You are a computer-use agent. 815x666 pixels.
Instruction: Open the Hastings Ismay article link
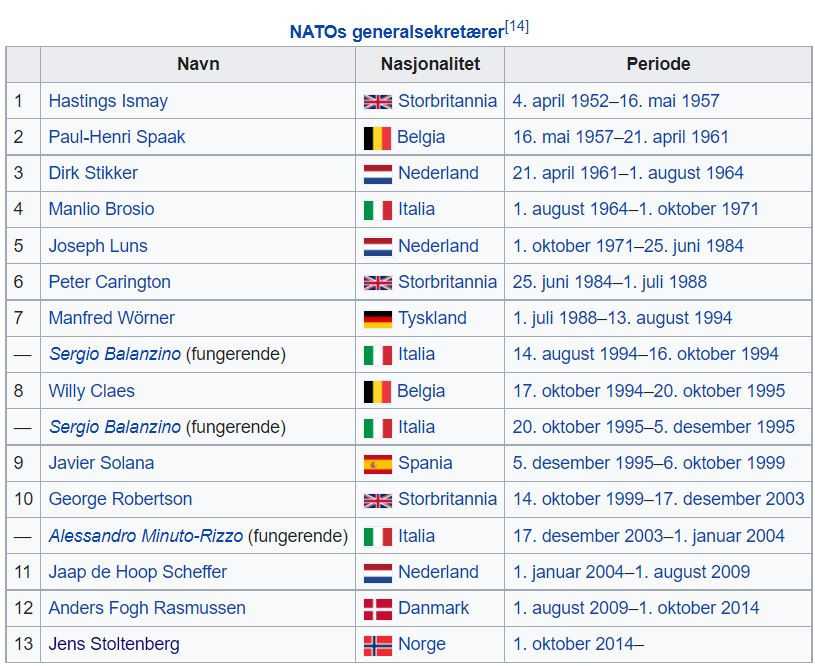coord(108,101)
